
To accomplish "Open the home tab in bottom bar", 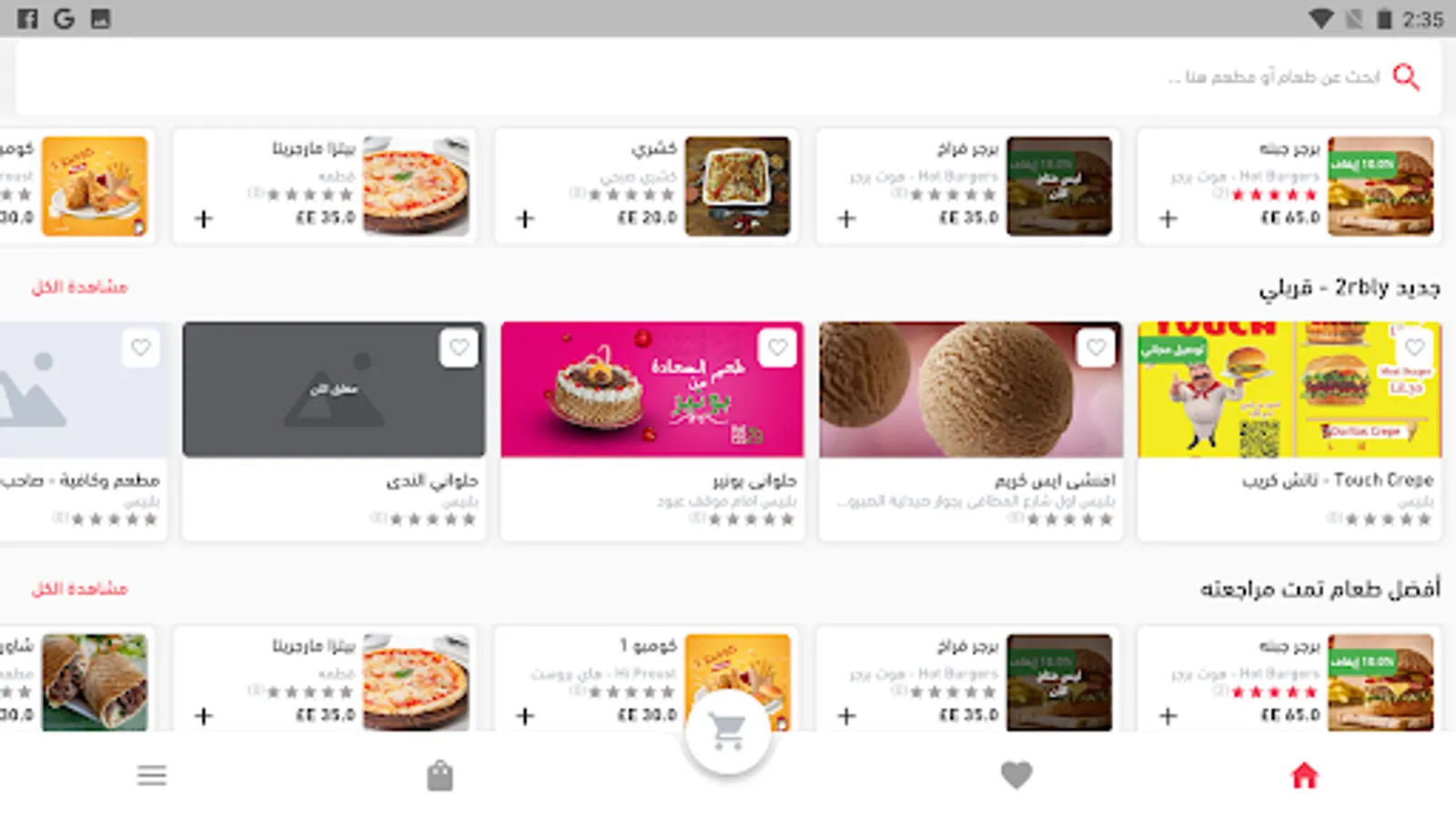I will pyautogui.click(x=1304, y=775).
